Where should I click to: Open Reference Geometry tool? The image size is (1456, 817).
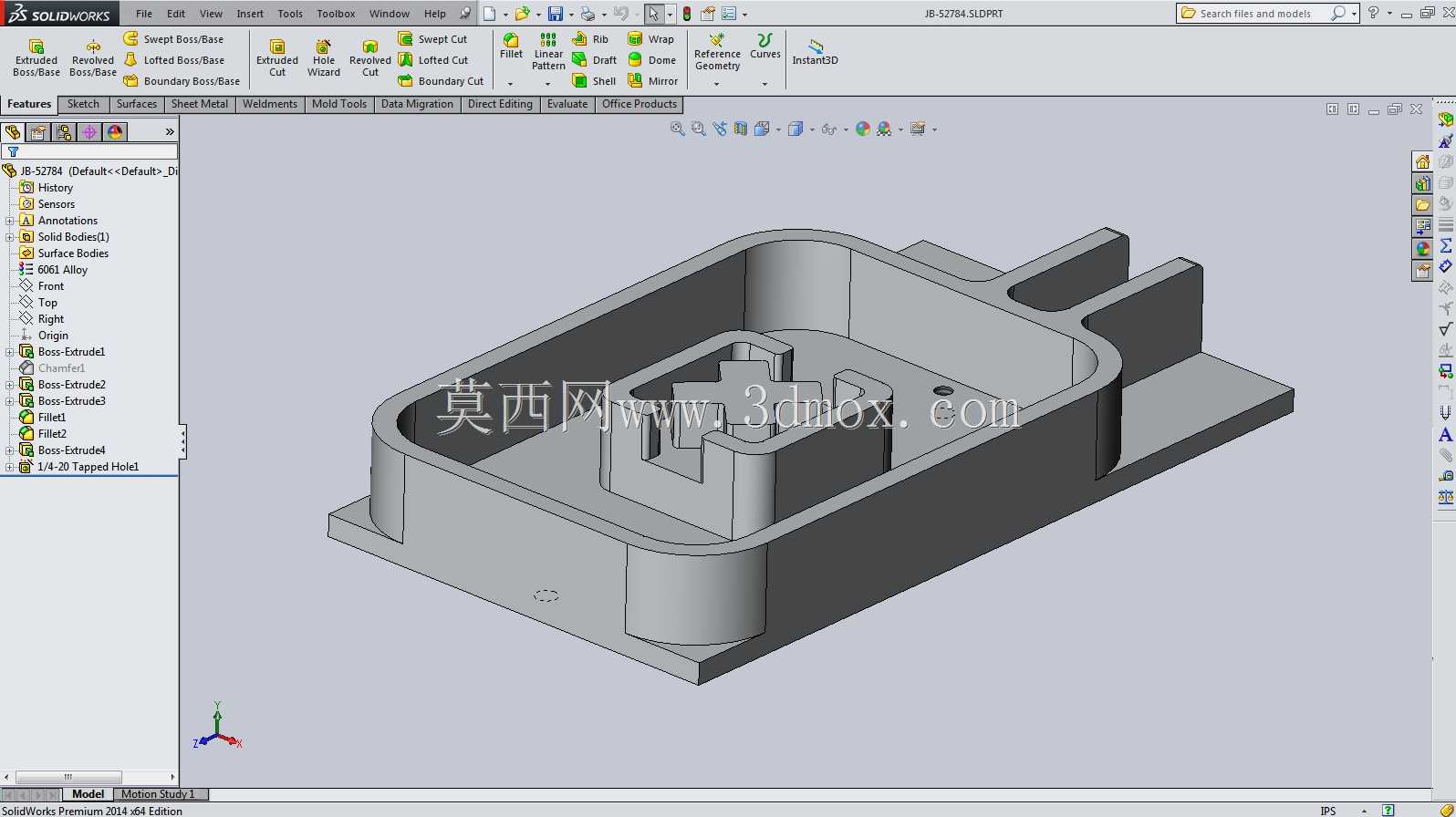click(x=717, y=52)
